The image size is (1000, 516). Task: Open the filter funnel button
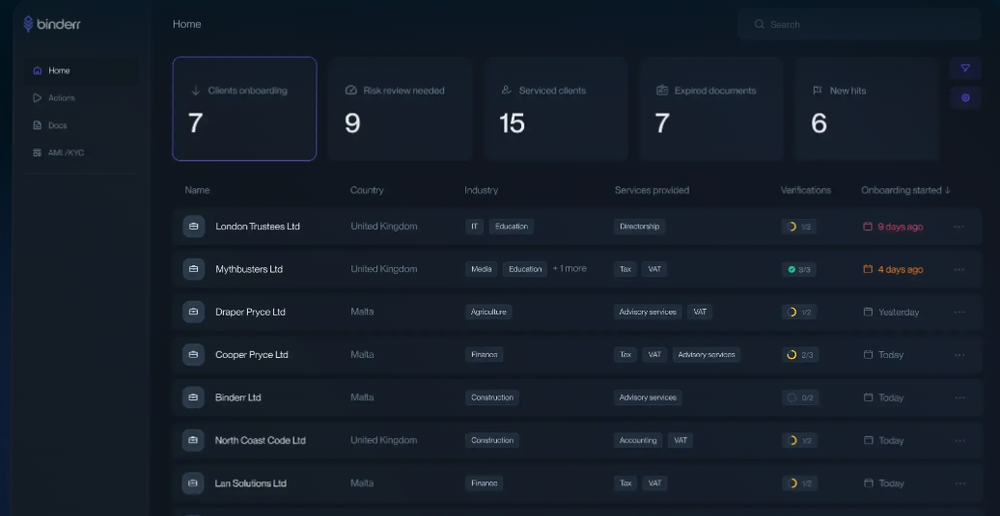coord(965,68)
